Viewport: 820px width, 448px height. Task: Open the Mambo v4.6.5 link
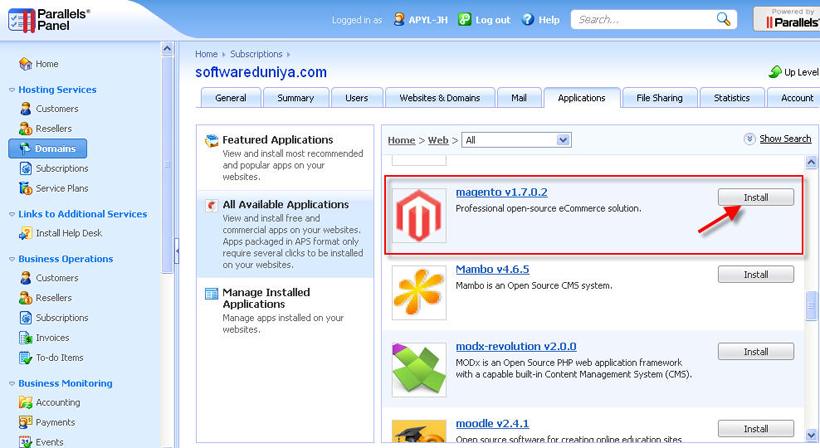pos(492,269)
